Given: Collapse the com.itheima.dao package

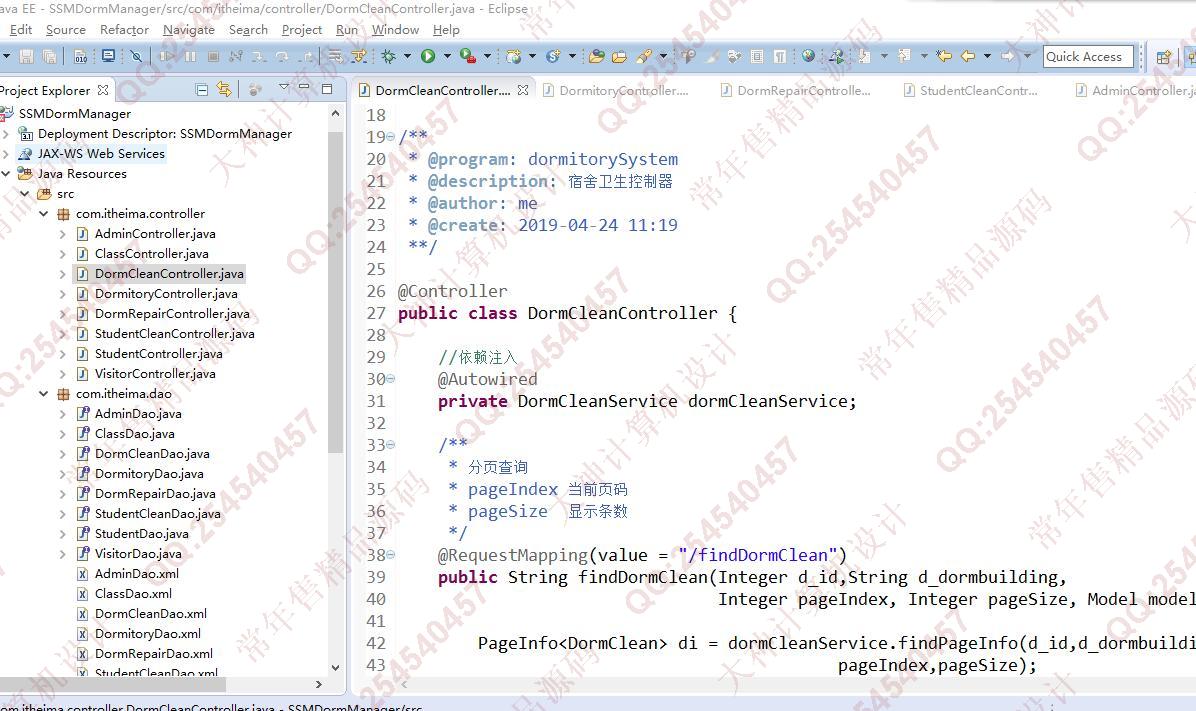Looking at the screenshot, I should pos(43,394).
